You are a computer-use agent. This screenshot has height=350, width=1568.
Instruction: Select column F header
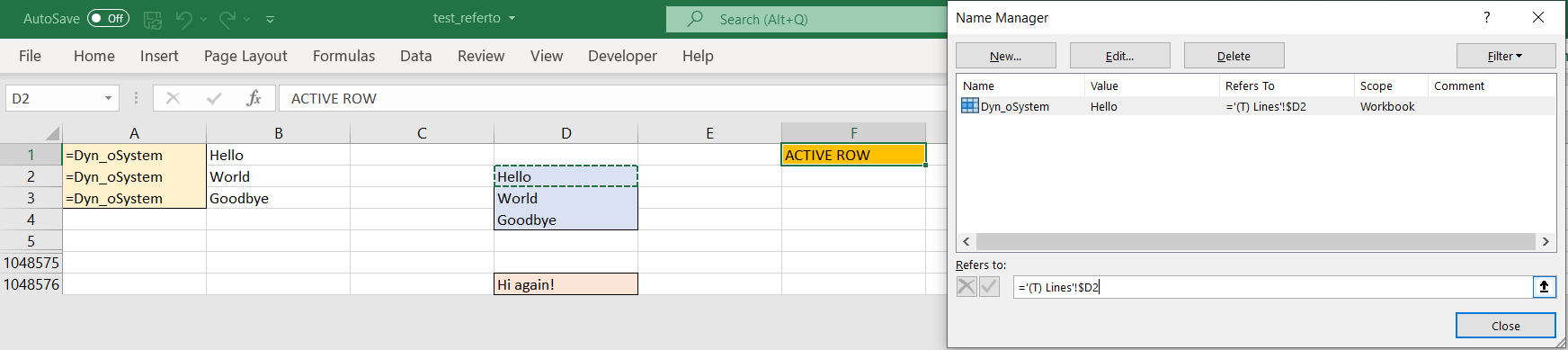pos(853,133)
